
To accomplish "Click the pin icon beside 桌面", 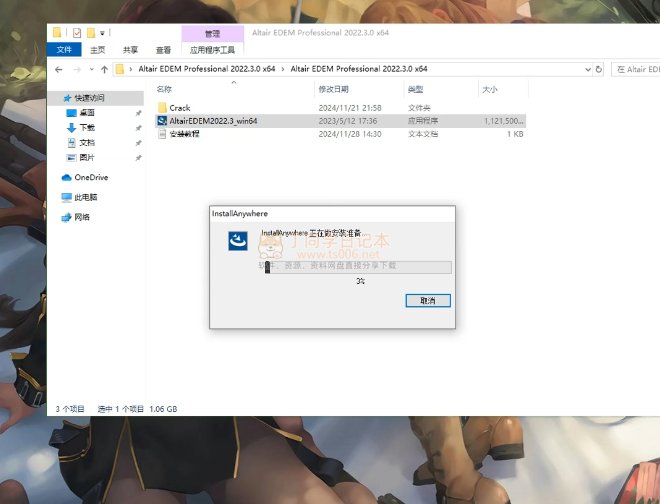I will tap(138, 113).
